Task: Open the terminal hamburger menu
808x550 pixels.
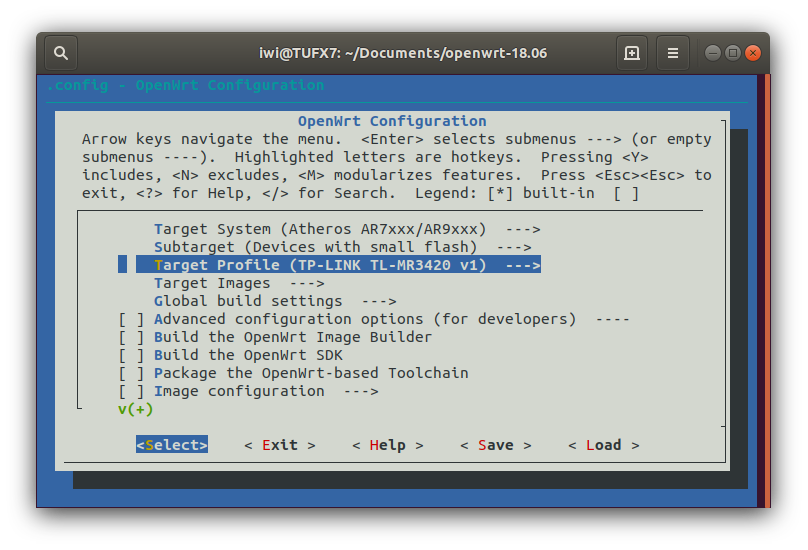Action: pyautogui.click(x=672, y=53)
